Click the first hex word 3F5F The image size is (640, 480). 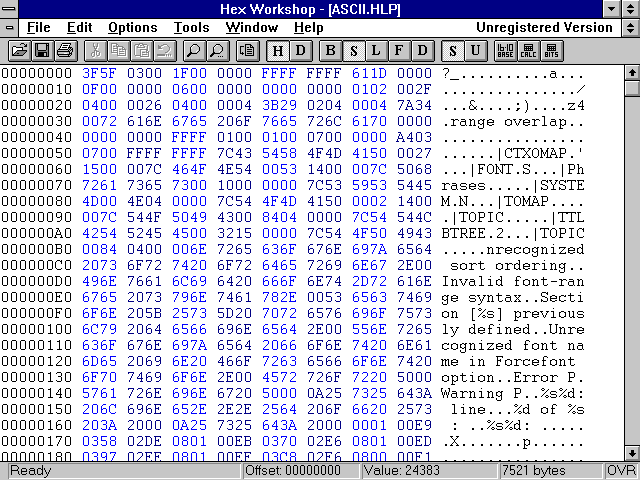pos(99,74)
